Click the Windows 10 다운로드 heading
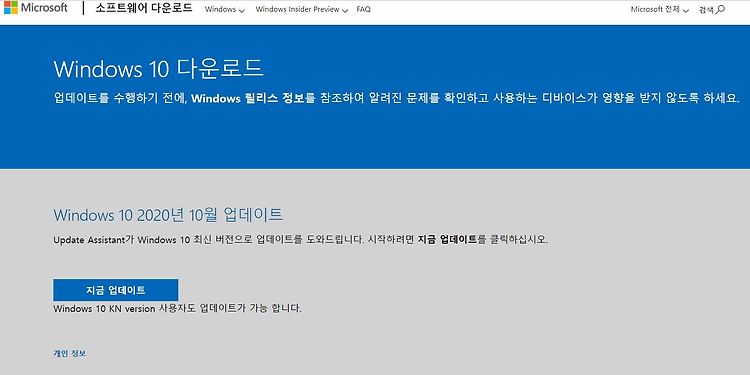The height and width of the screenshot is (375, 750). 158,69
